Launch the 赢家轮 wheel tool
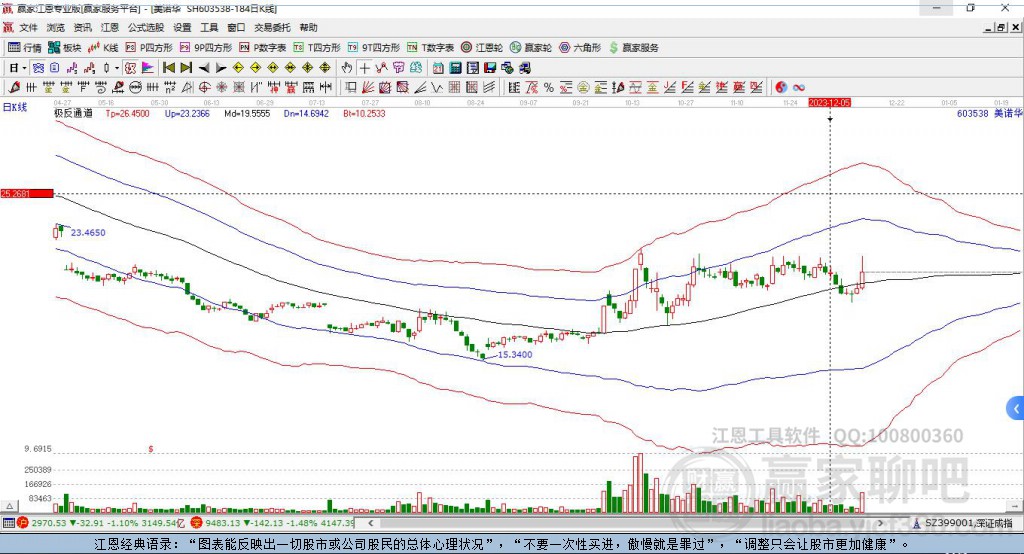 pyautogui.click(x=530, y=48)
